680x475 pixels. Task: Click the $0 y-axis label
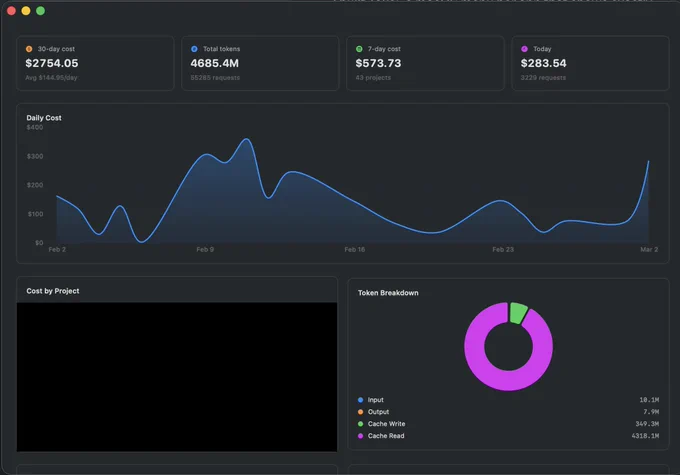39,243
